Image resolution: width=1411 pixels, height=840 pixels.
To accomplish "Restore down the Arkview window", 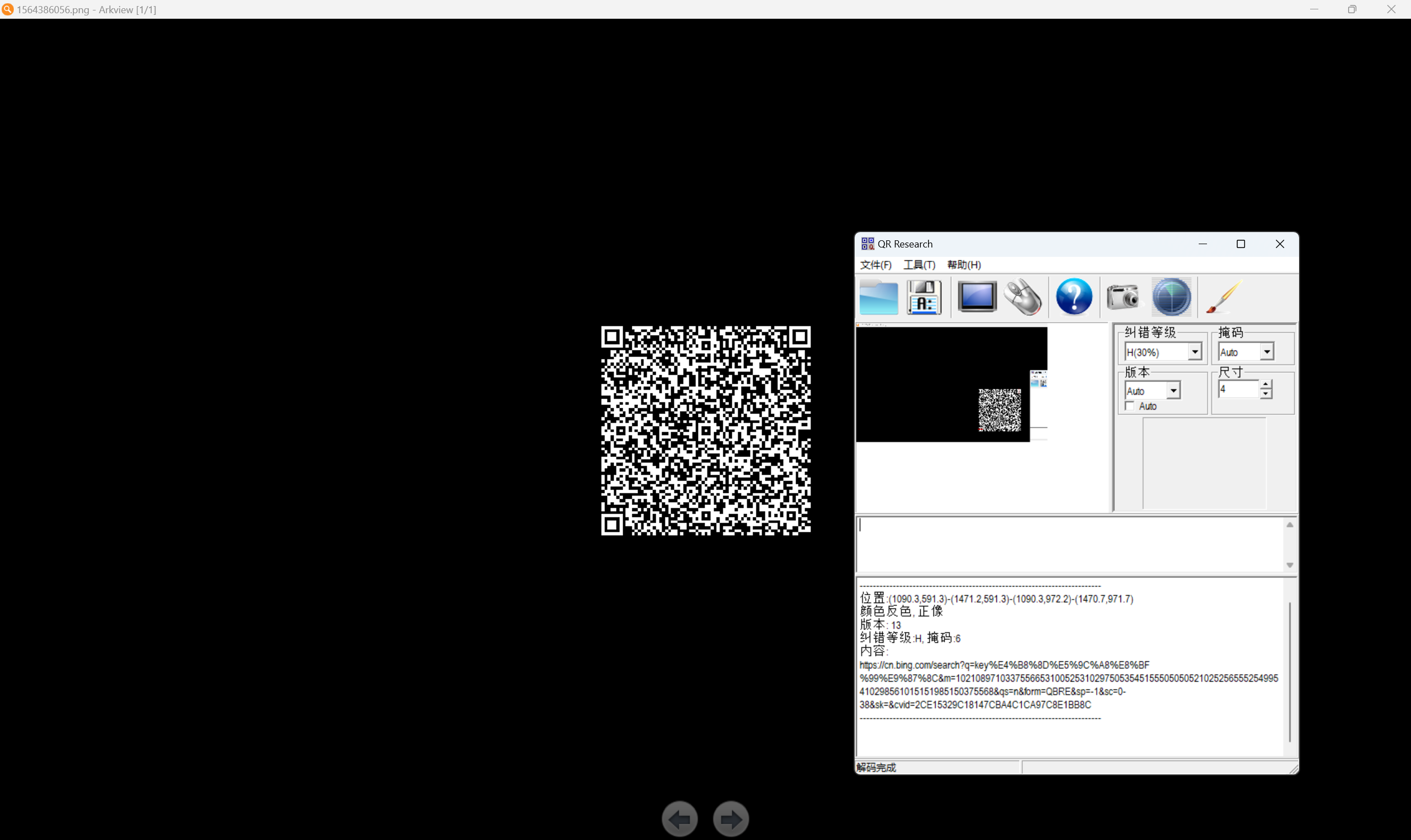I will coord(1352,9).
